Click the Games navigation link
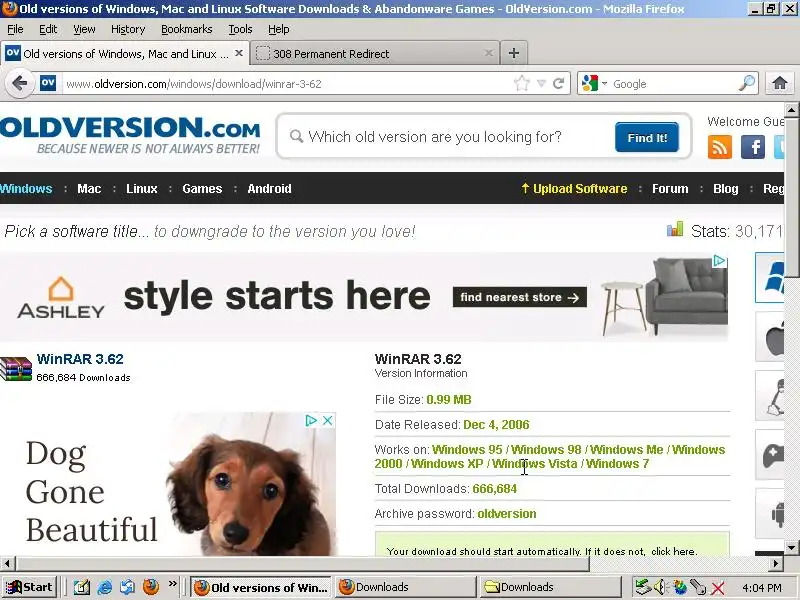The height and width of the screenshot is (600, 800). coord(202,188)
